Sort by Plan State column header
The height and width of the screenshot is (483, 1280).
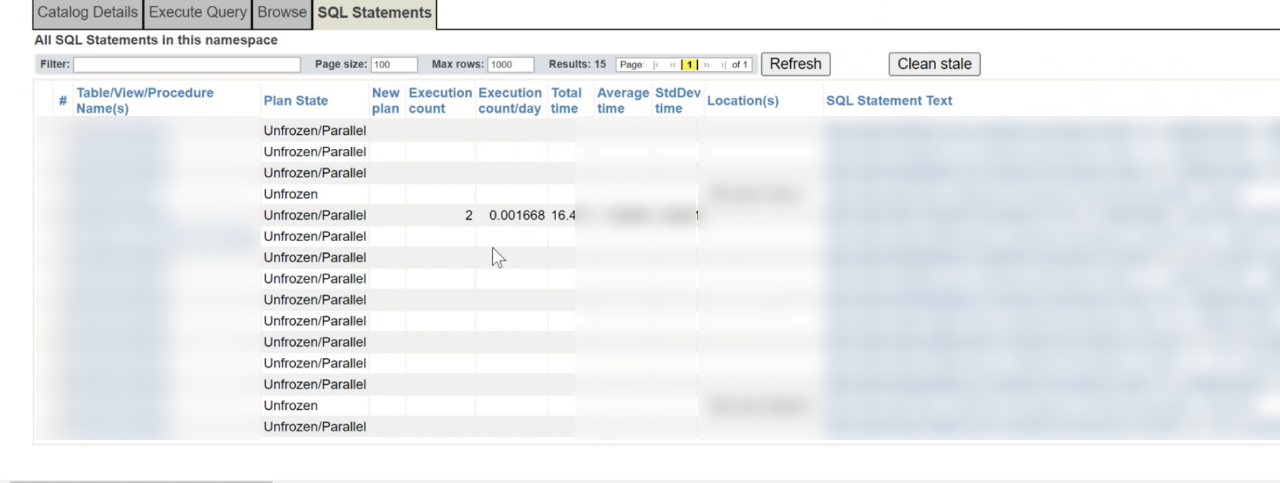click(x=296, y=101)
